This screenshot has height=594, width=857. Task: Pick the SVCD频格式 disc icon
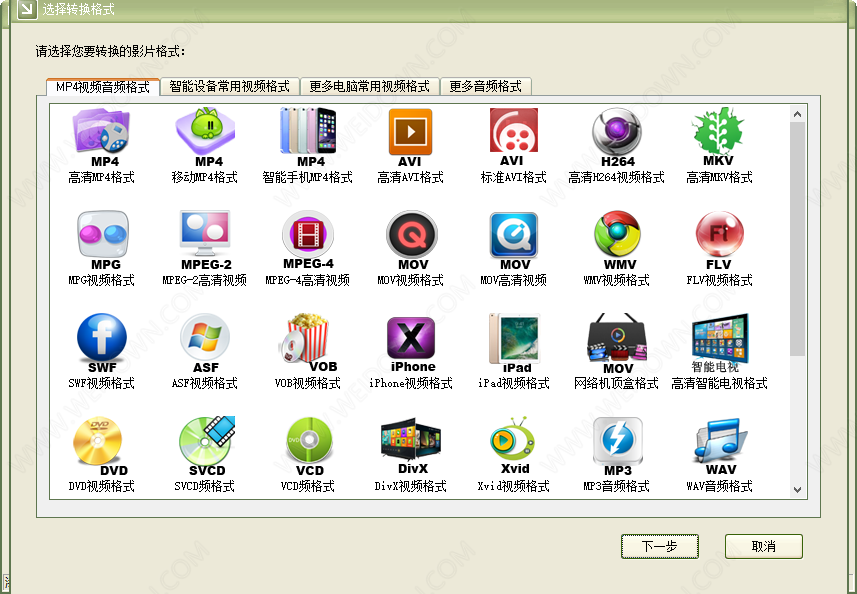207,440
